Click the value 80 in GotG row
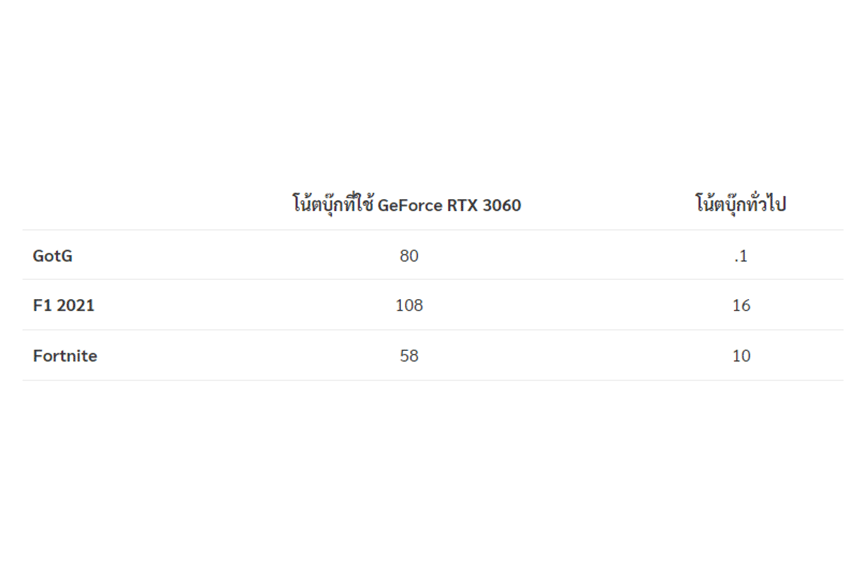850x565 pixels. 409,256
